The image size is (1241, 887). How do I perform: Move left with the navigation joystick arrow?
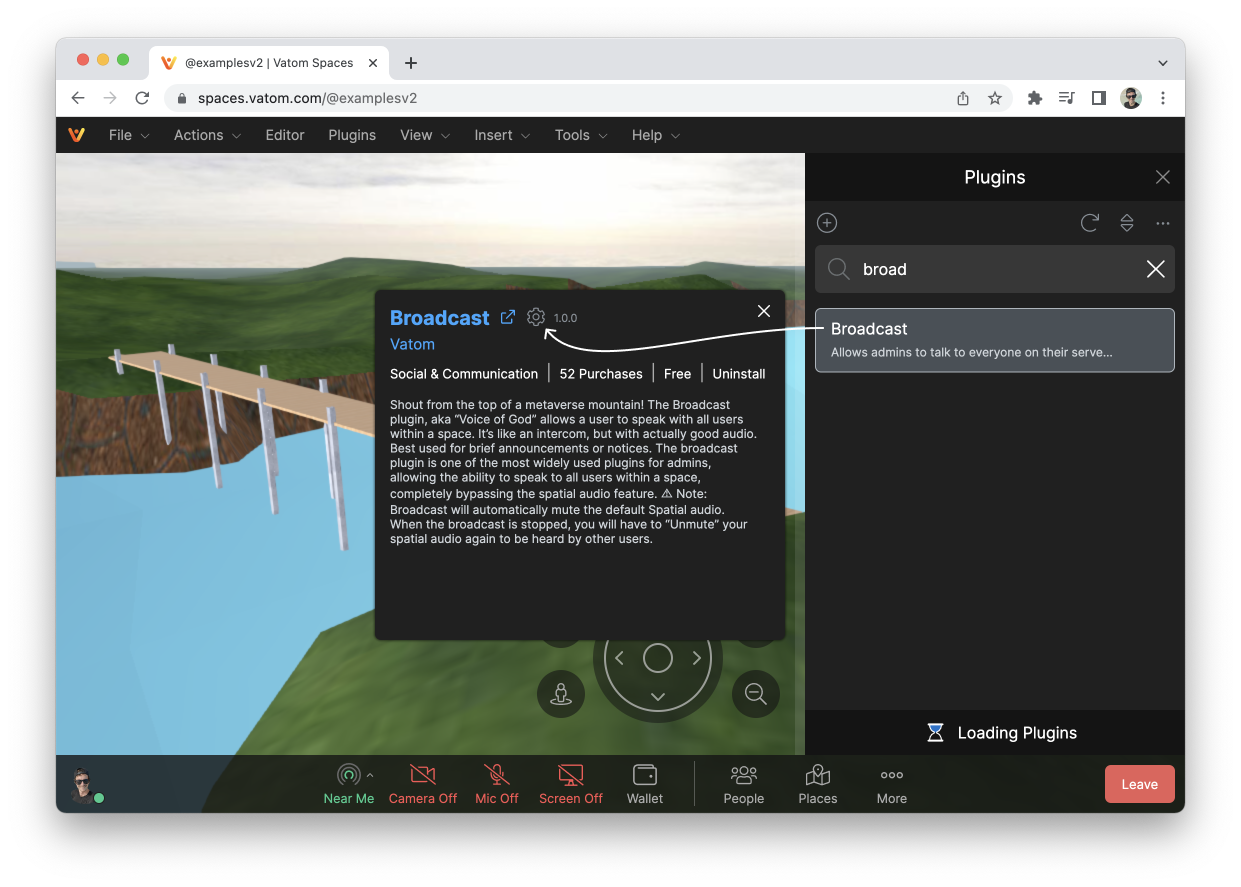coord(619,658)
